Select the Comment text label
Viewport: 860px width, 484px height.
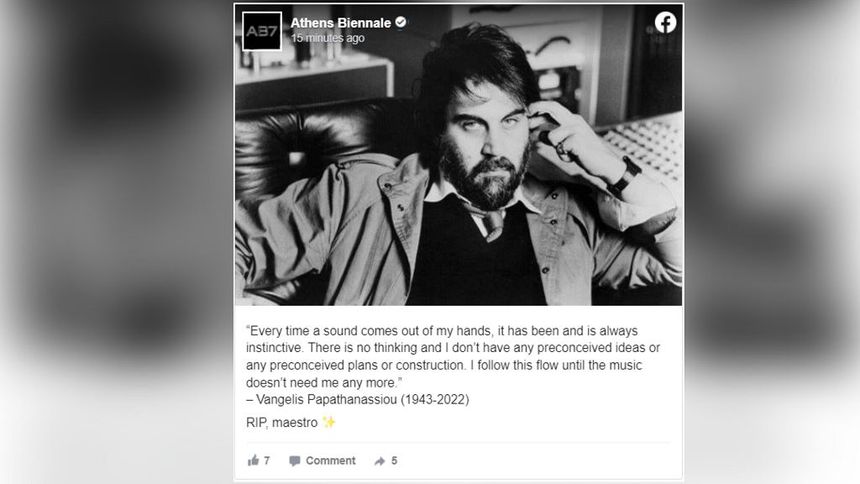click(330, 460)
